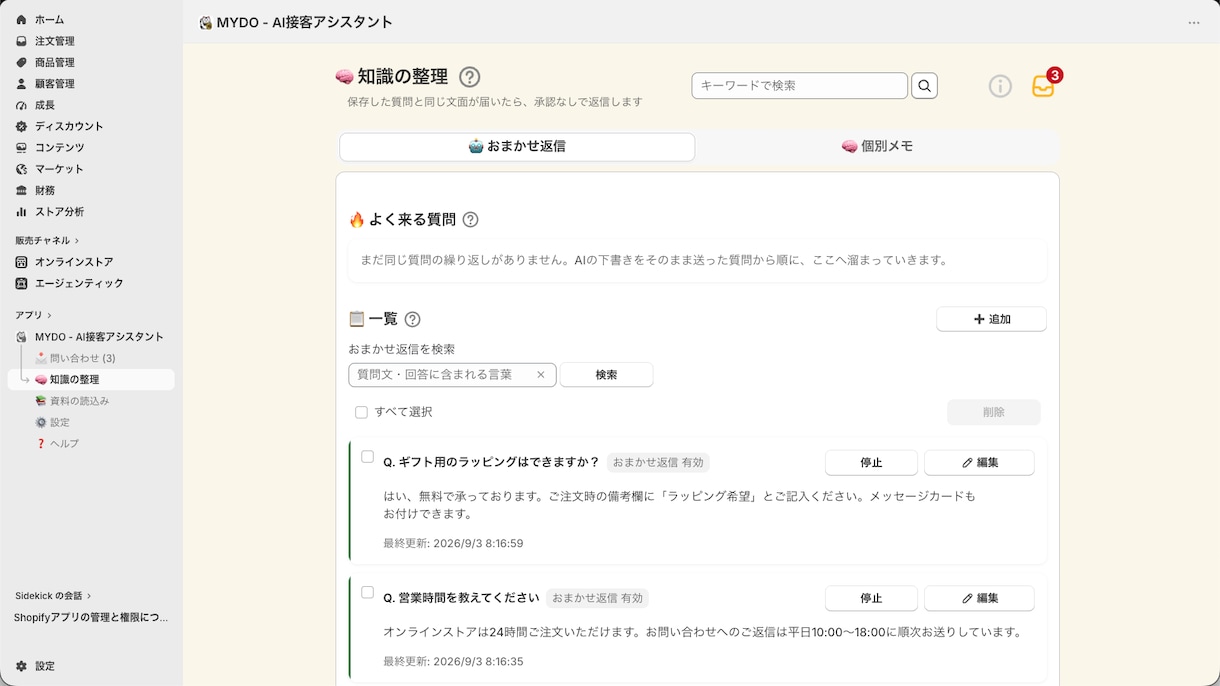Viewport: 1220px width, 686px height.
Task: Click the おまかせ返信 有効 badge on 営業時間
Action: (597, 598)
